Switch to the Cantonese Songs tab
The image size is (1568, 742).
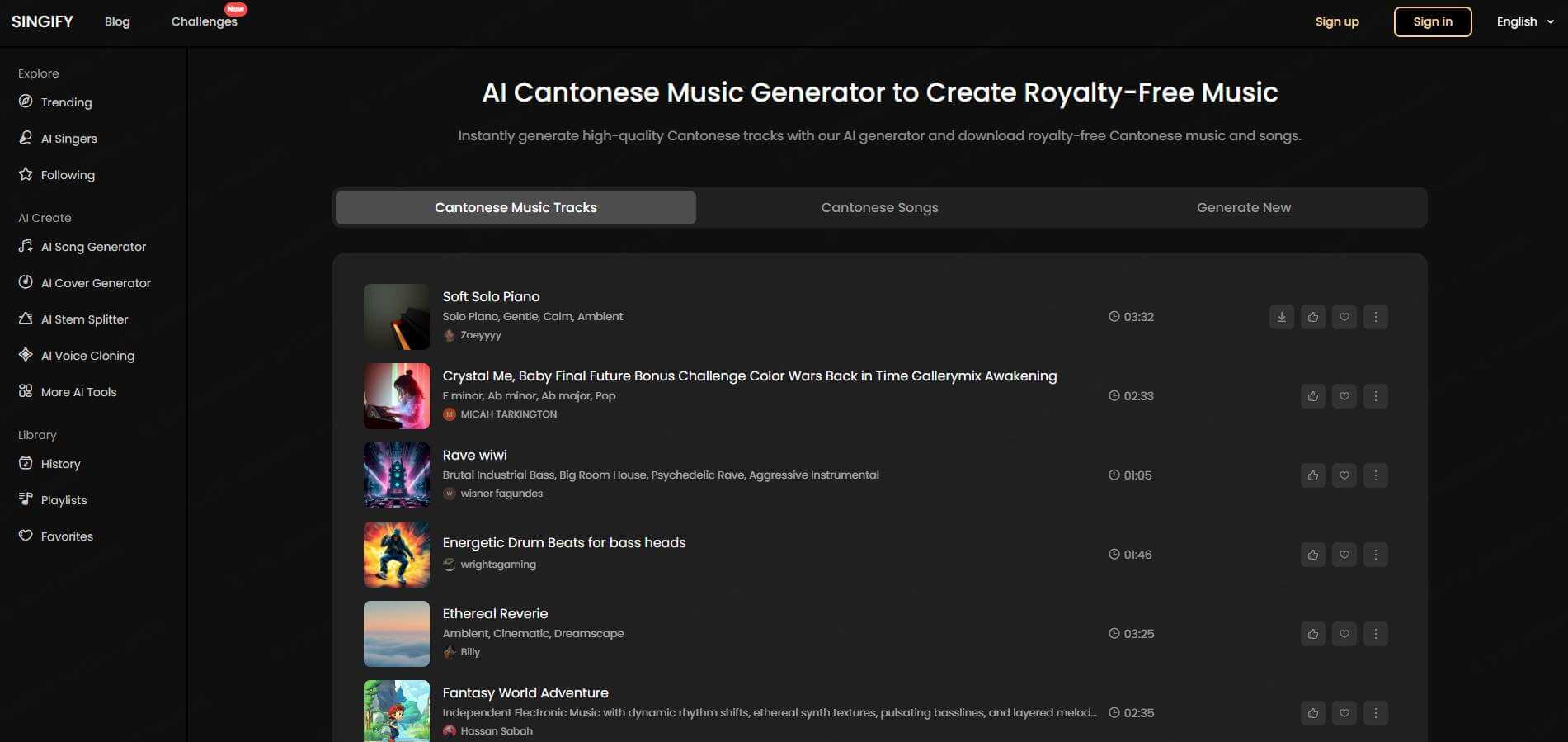click(879, 208)
